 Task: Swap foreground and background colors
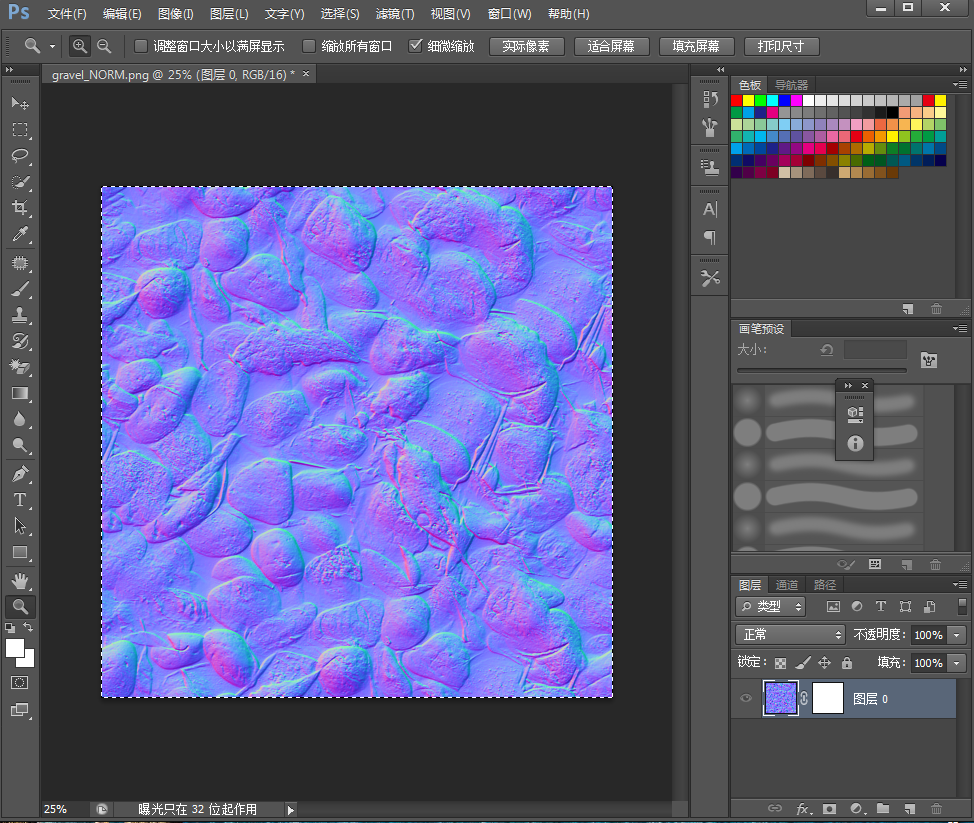(x=29, y=627)
